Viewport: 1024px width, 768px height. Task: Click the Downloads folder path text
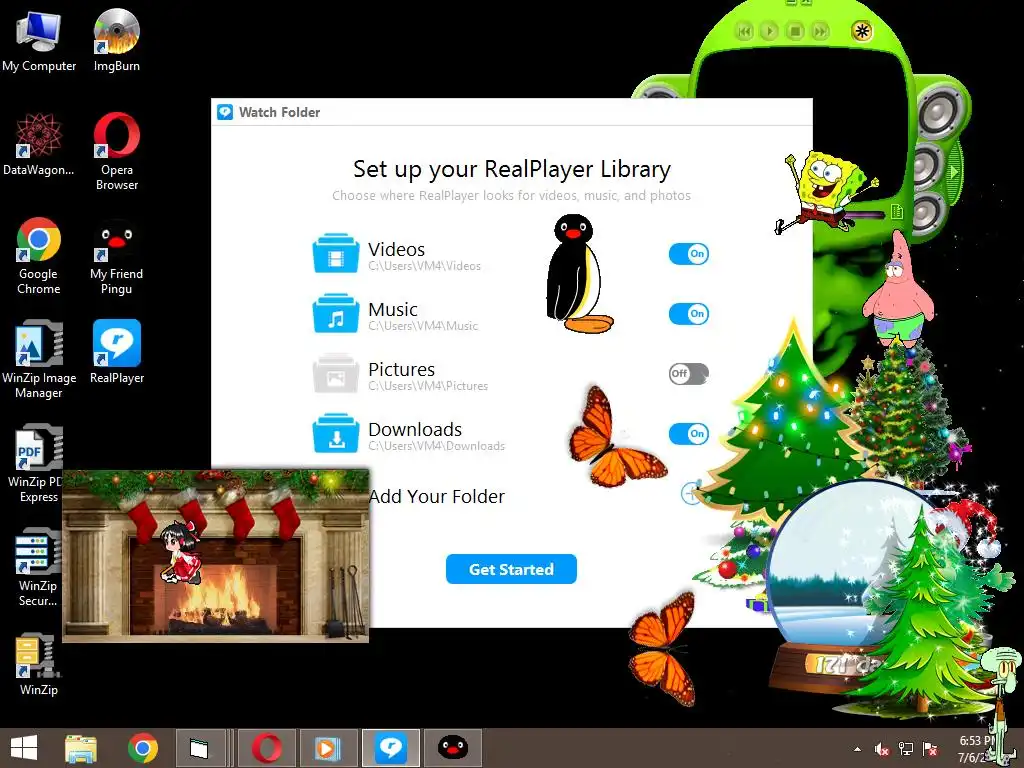tap(436, 446)
